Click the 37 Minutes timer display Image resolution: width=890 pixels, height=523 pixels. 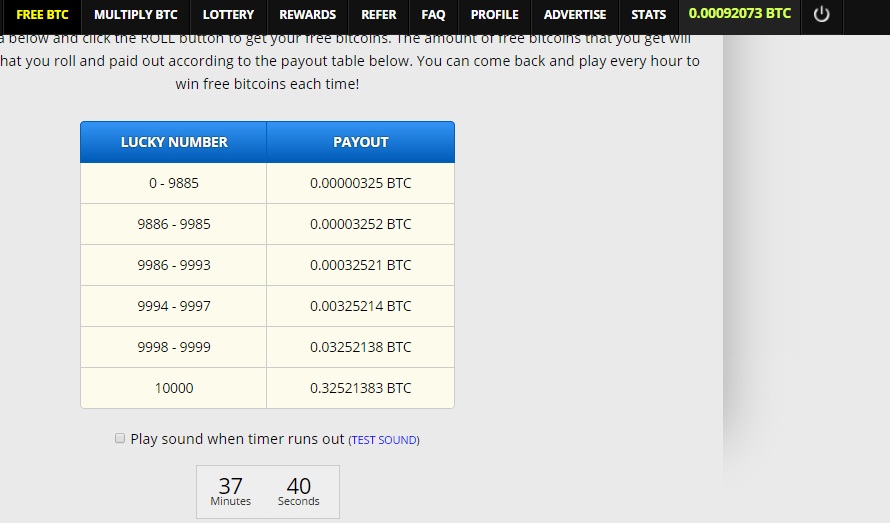(231, 491)
